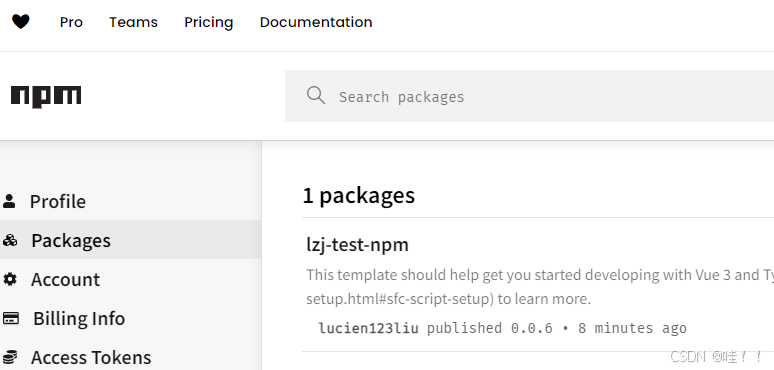Click the black heart icon
The height and width of the screenshot is (370, 774).
tap(21, 22)
